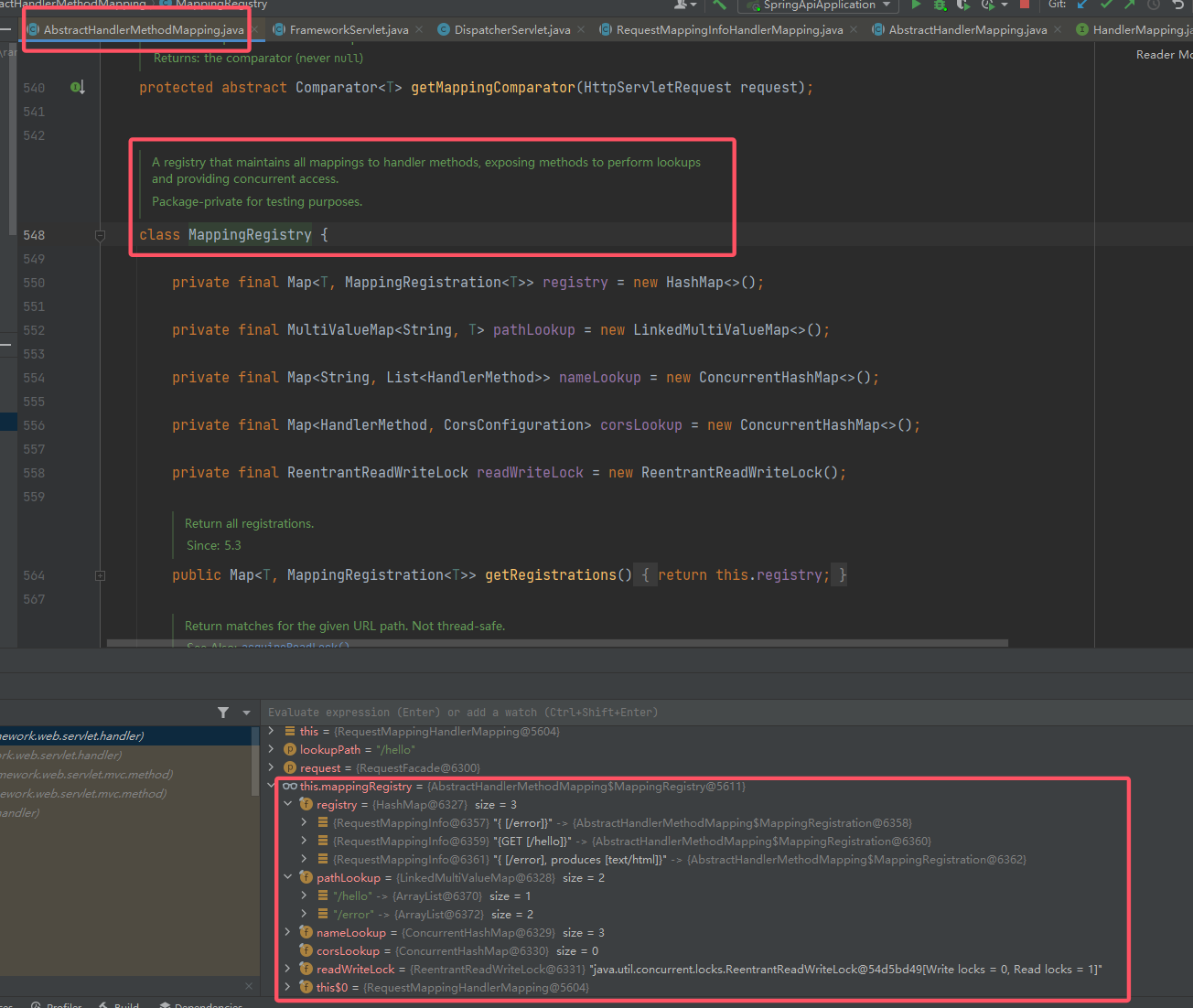Click the filter icon in the frames panel
The height and width of the screenshot is (1008, 1193).
[223, 713]
